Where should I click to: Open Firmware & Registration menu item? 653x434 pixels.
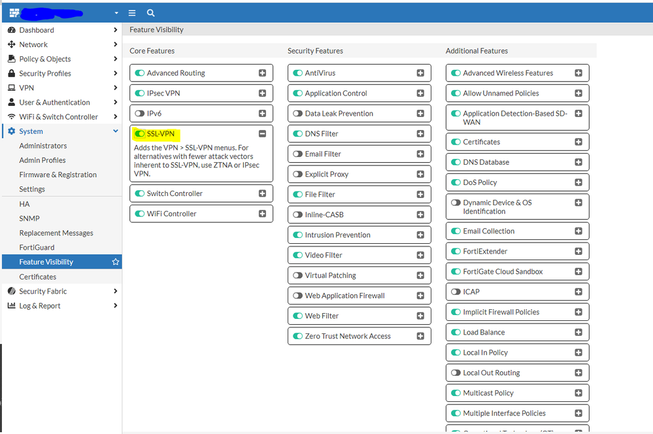[58, 175]
